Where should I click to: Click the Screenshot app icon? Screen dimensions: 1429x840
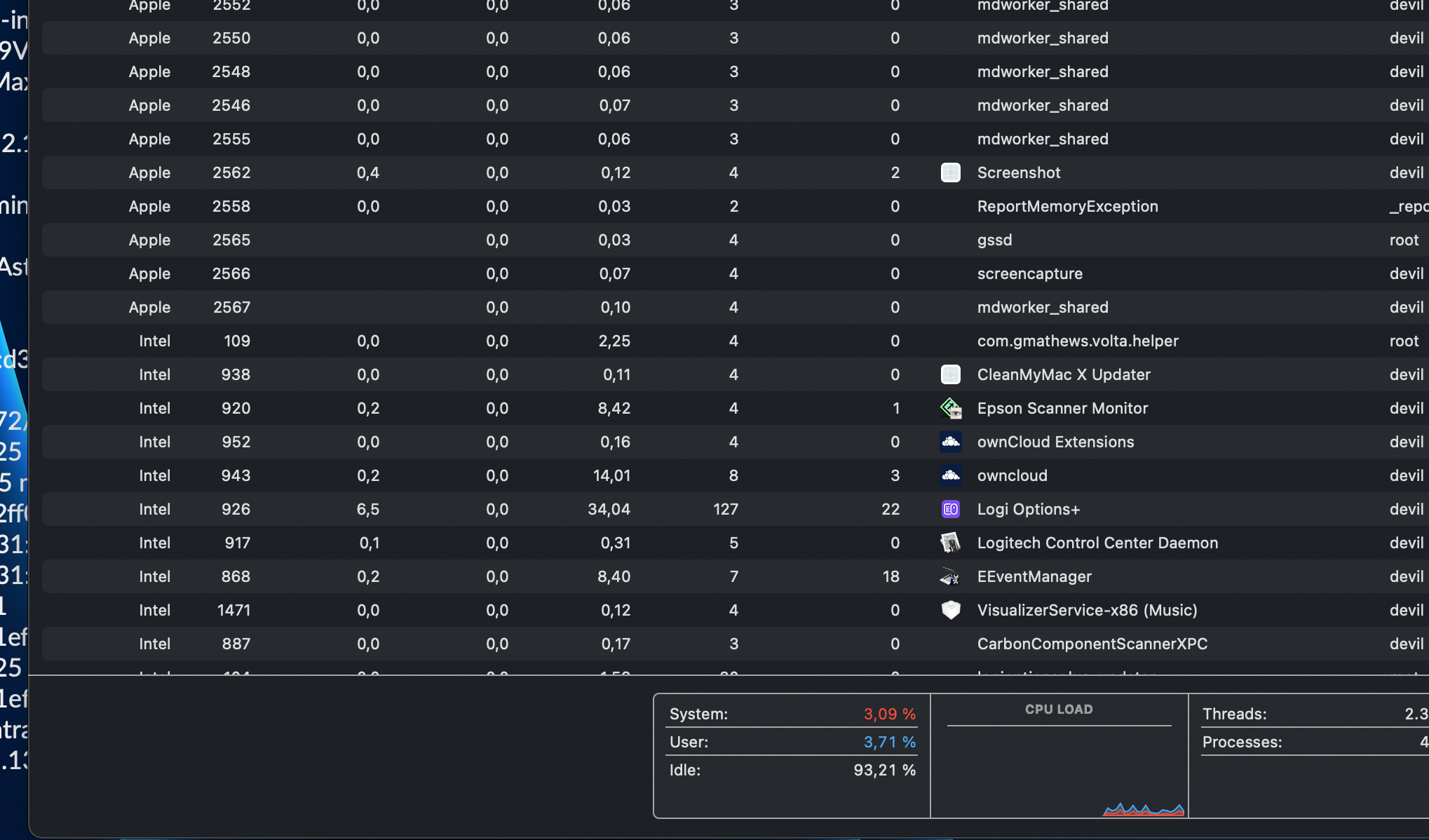pos(950,172)
